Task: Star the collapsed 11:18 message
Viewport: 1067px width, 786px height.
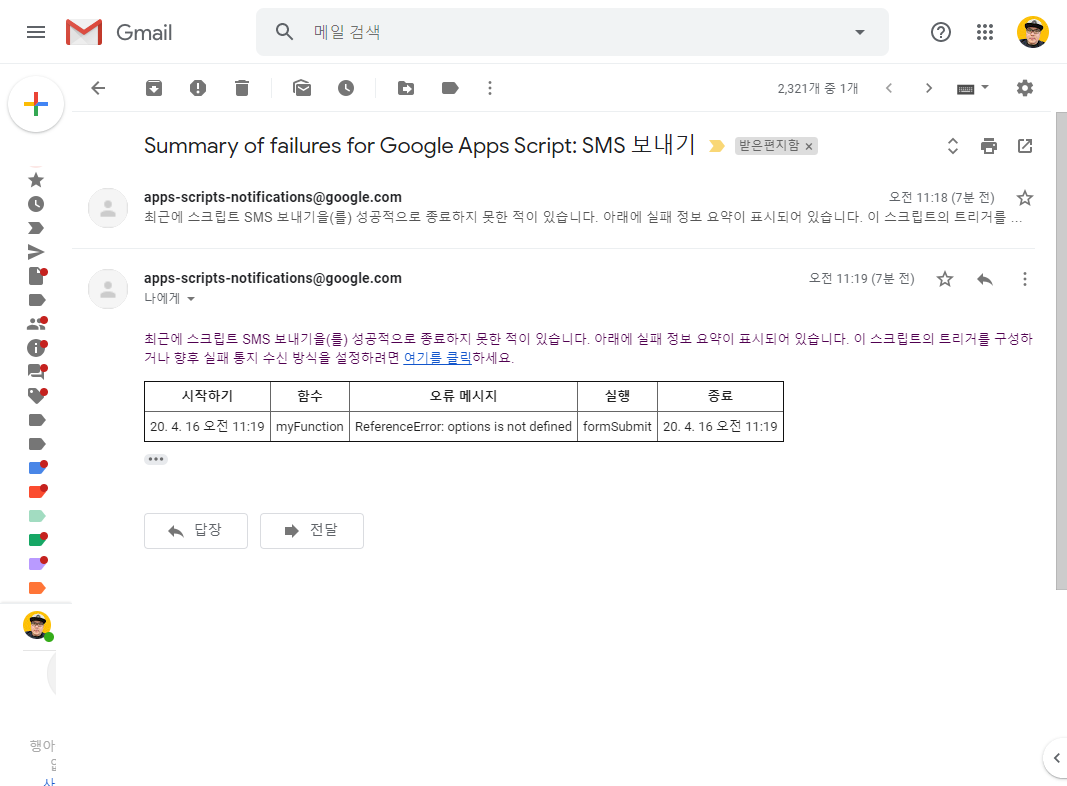Action: tap(1025, 197)
